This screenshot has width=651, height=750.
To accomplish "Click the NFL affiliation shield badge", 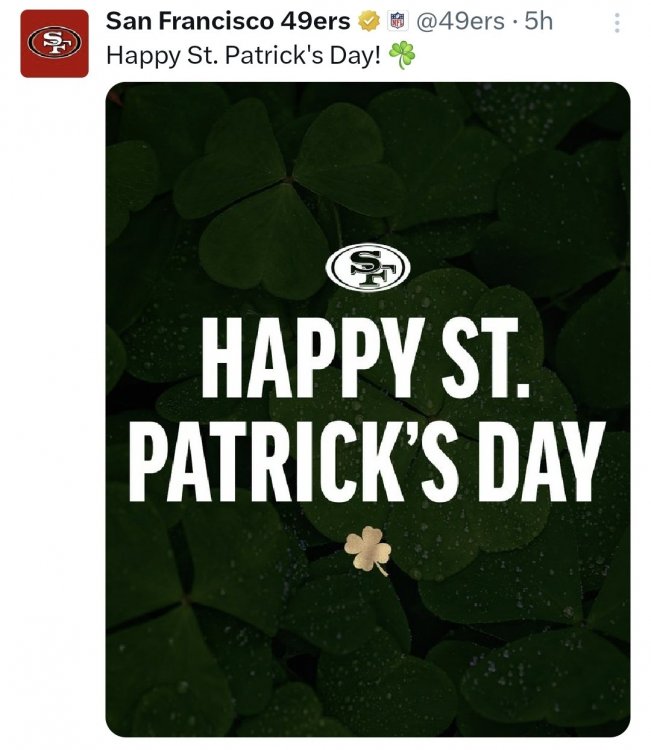I will click(397, 21).
